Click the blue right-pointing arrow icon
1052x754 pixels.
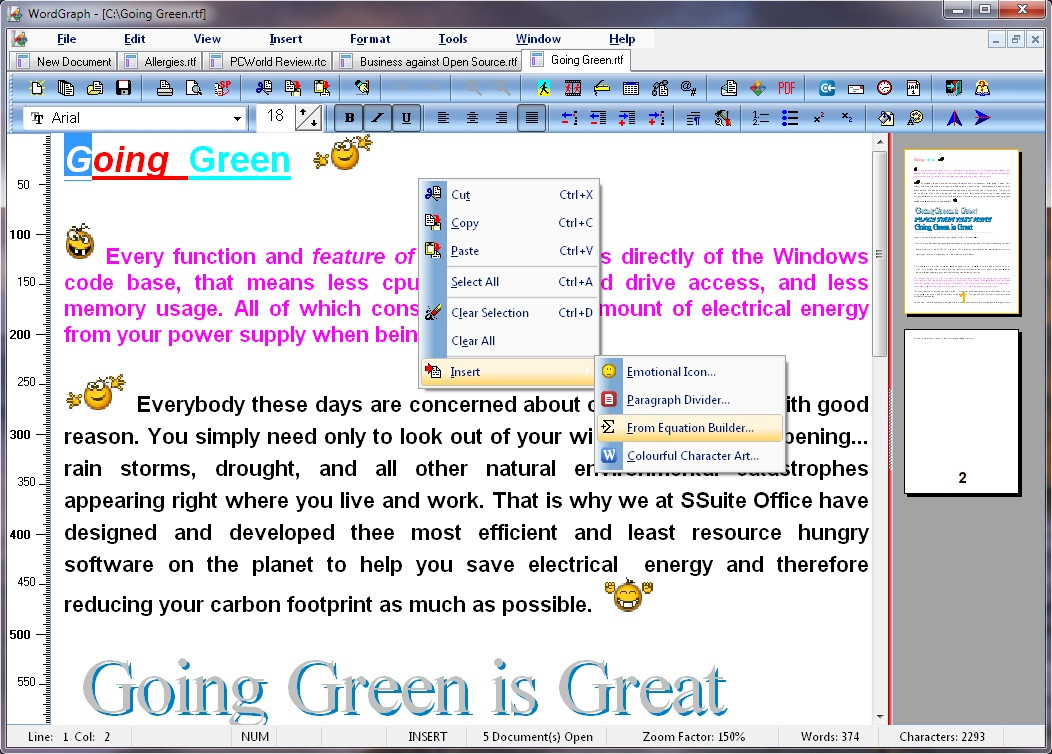(x=982, y=118)
